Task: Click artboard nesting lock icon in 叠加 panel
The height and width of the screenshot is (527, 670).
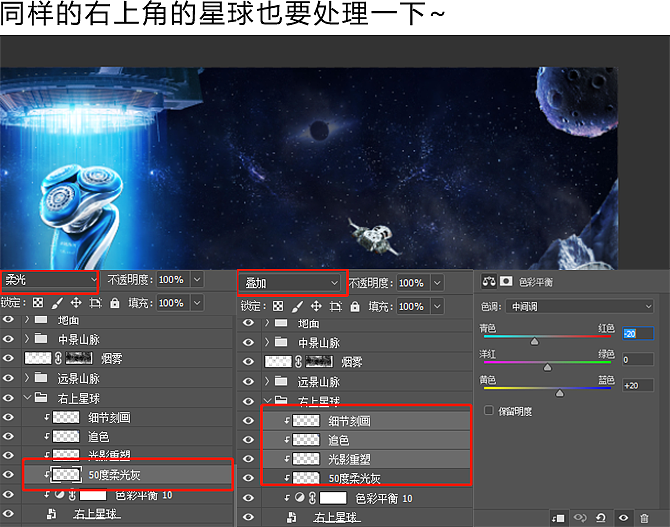Action: [336, 306]
